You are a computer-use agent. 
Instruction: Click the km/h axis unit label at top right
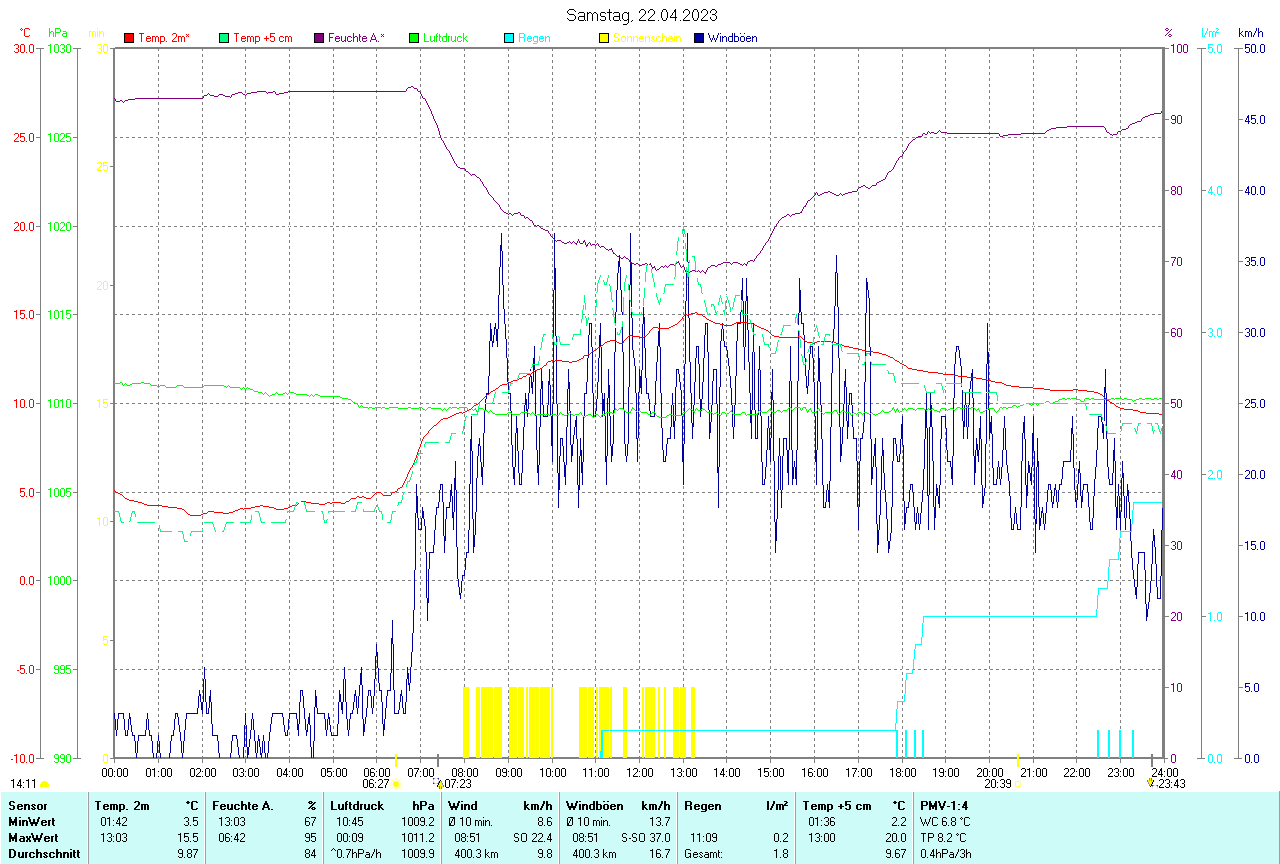pyautogui.click(x=1250, y=33)
